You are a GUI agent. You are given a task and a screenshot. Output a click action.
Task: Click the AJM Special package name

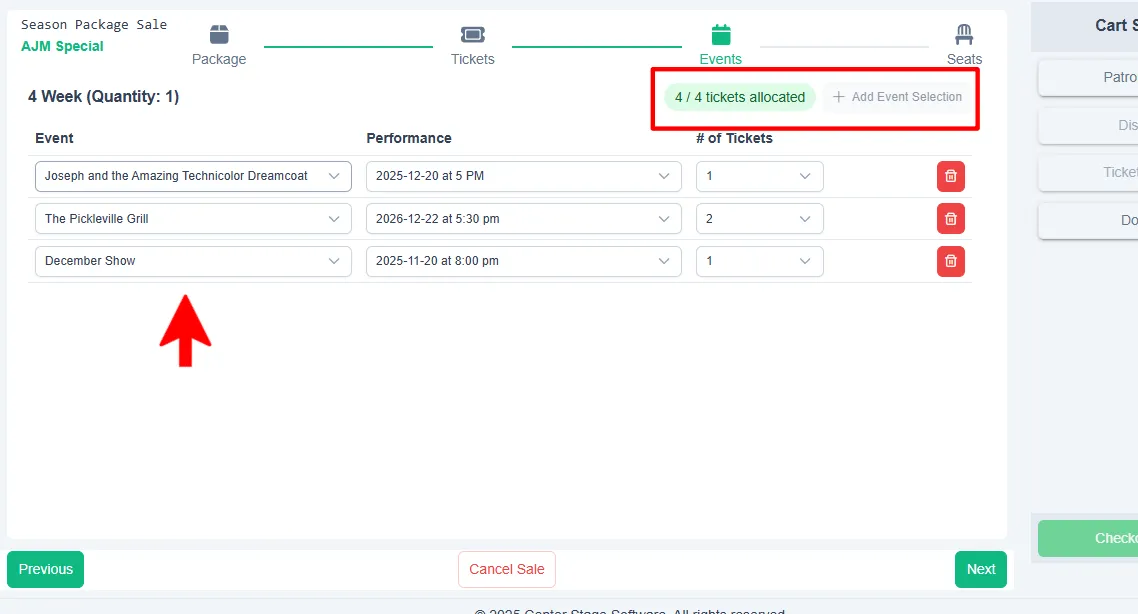pos(62,46)
